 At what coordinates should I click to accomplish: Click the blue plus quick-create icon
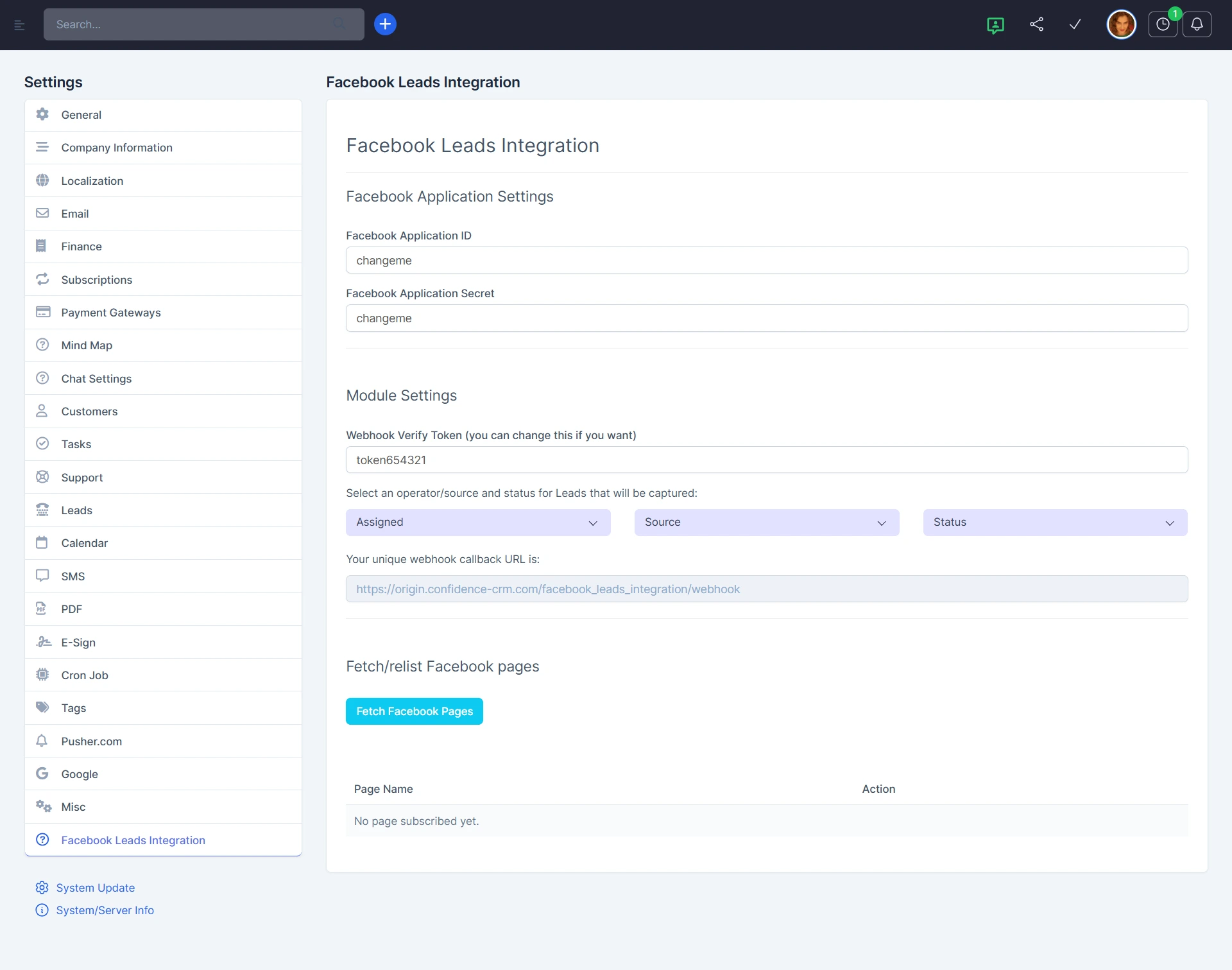385,24
